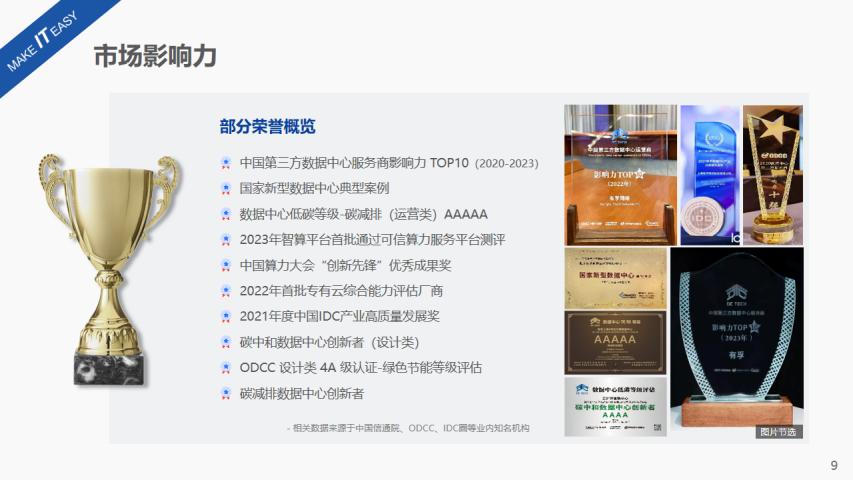Click the medal icon before 中国算力大会 item
Image resolution: width=853 pixels, height=480 pixels.
click(226, 265)
